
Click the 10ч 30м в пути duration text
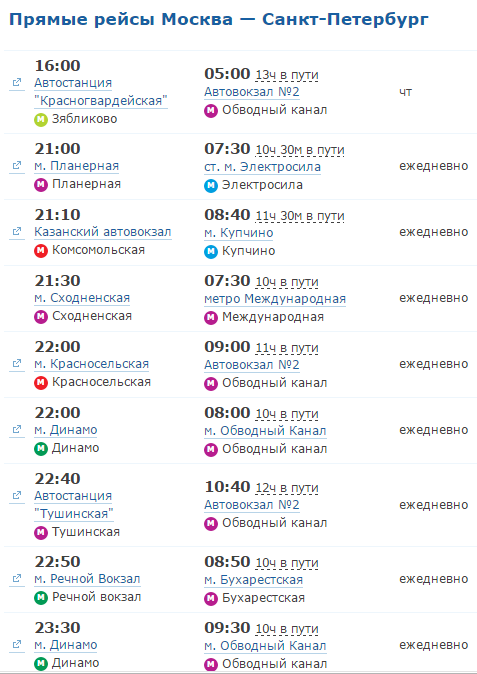tap(300, 150)
